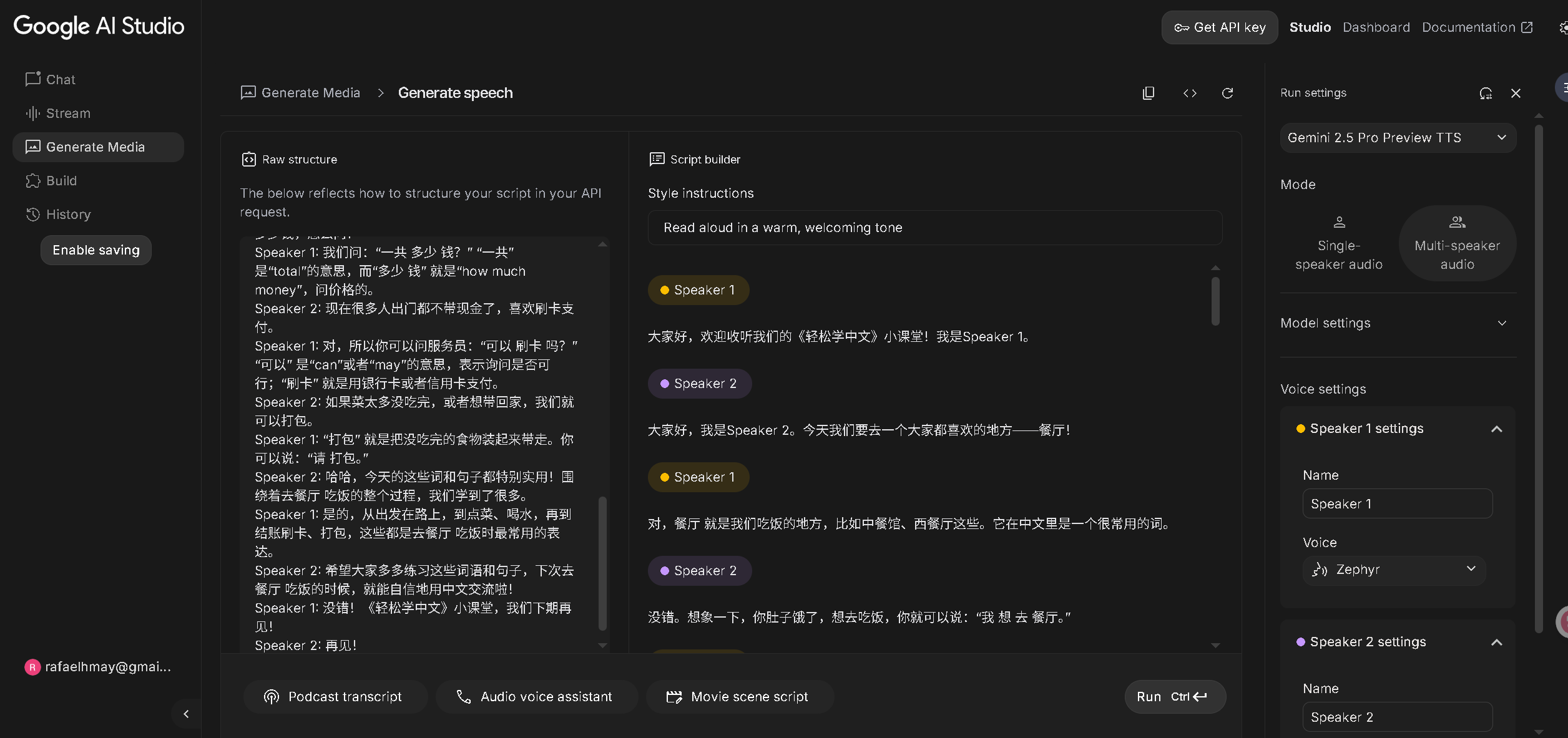The image size is (1568, 738).
Task: Open the rafaelhmay account menu
Action: point(98,667)
